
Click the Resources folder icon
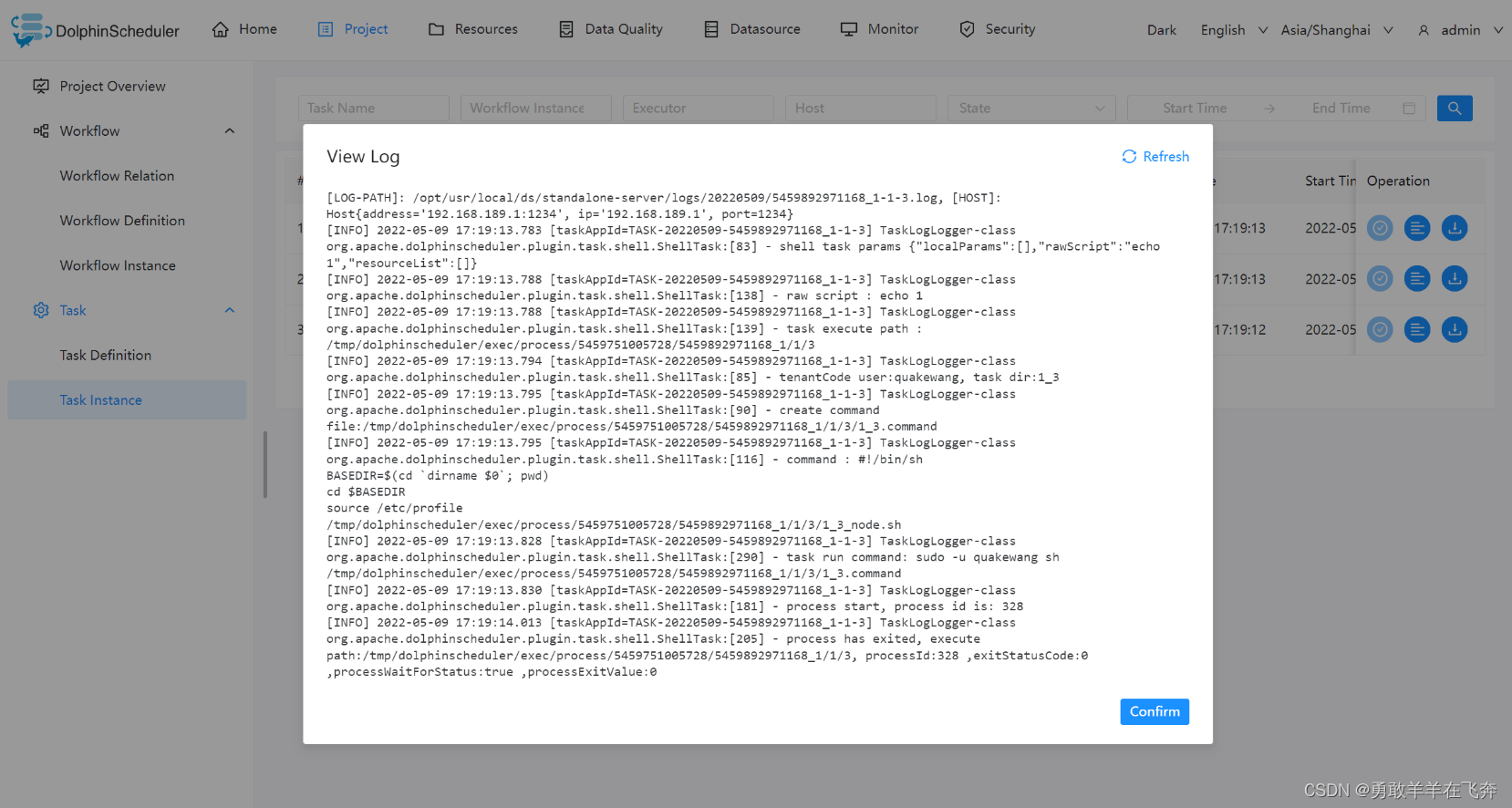pyautogui.click(x=436, y=29)
